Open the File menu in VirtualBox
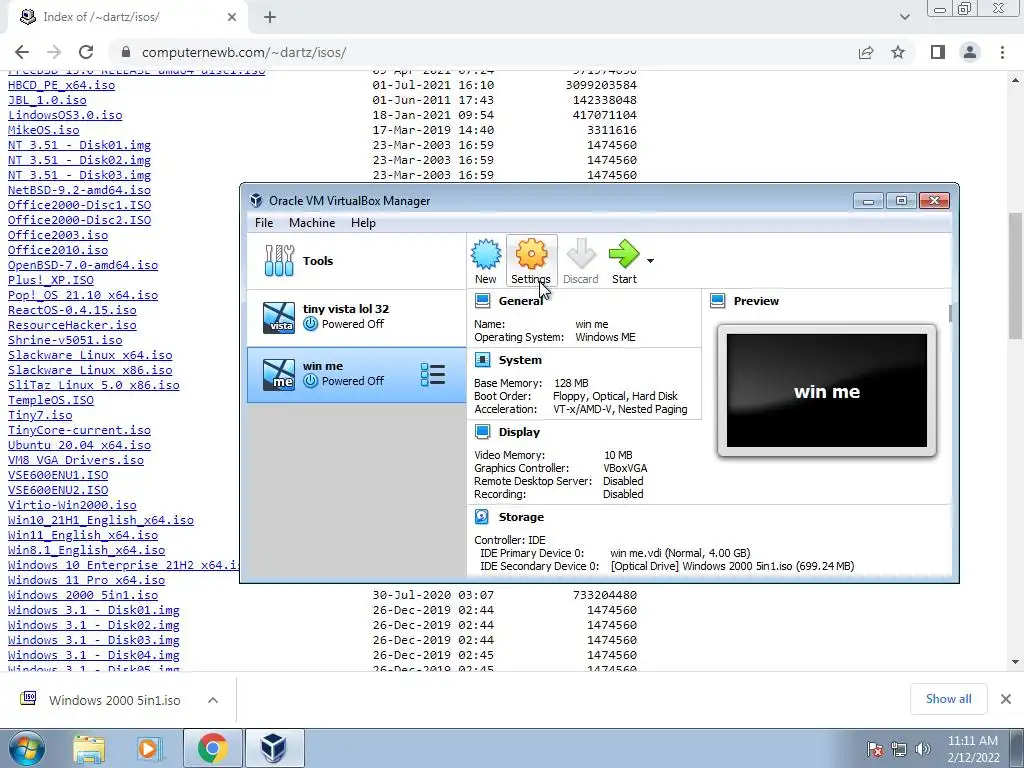This screenshot has width=1024, height=768. click(264, 223)
